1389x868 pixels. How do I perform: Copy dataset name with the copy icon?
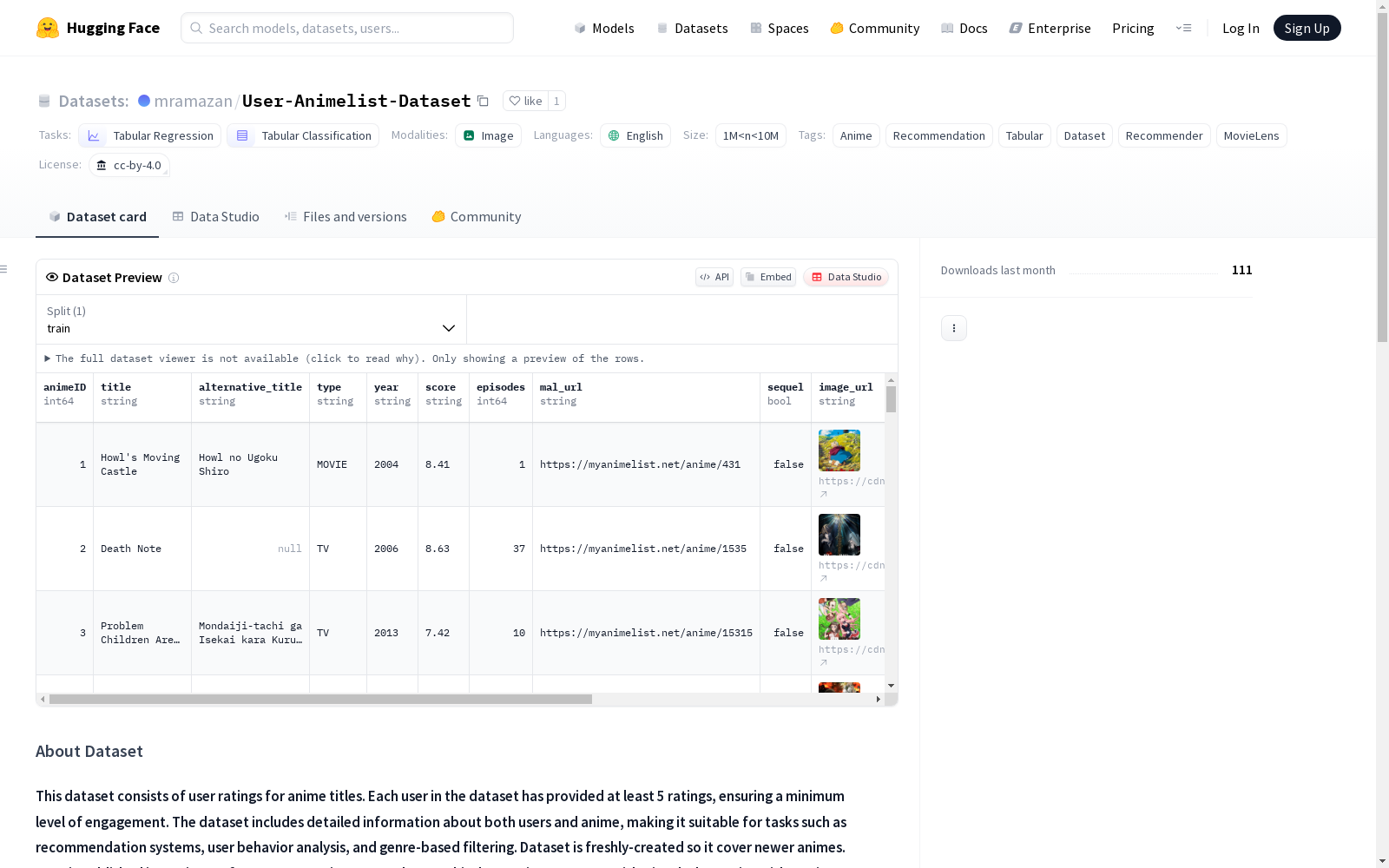pyautogui.click(x=484, y=101)
